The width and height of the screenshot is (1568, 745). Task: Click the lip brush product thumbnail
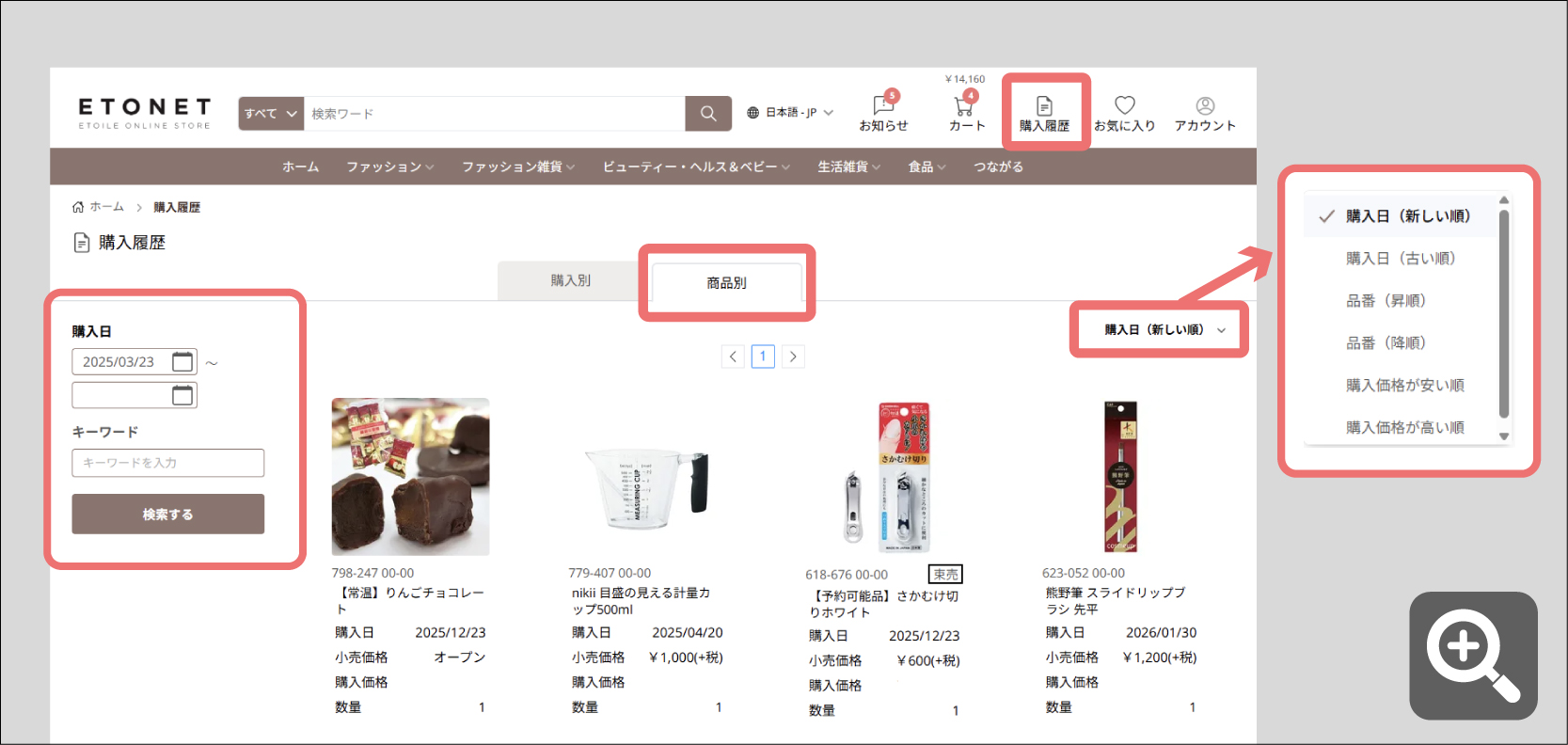[1121, 477]
